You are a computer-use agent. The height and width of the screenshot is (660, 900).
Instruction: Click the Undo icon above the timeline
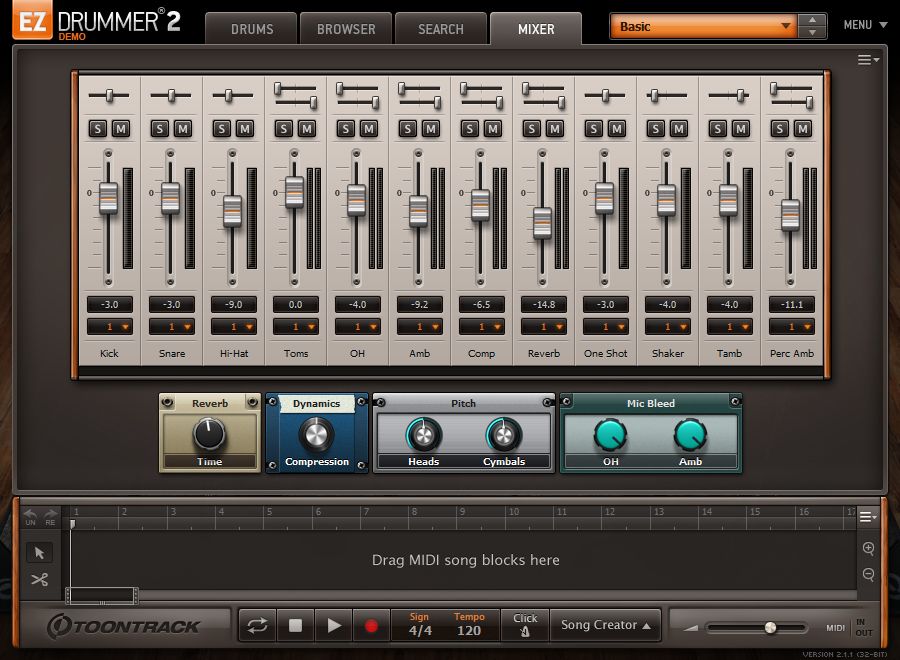[30, 514]
